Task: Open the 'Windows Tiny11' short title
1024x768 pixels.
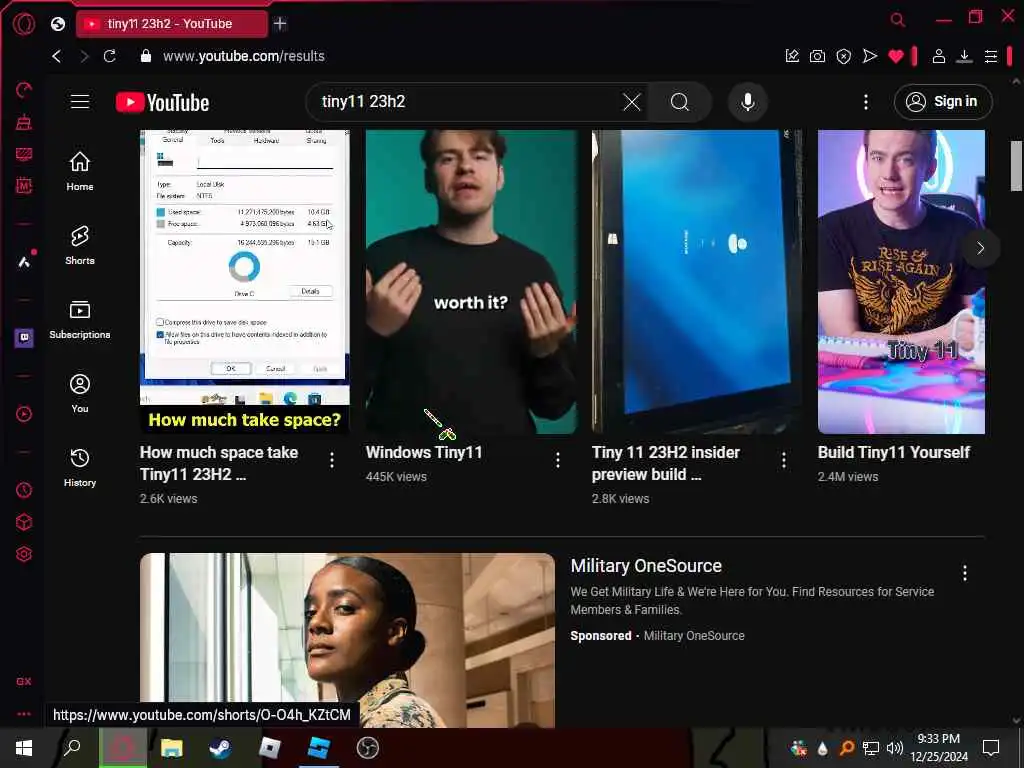Action: (x=424, y=453)
